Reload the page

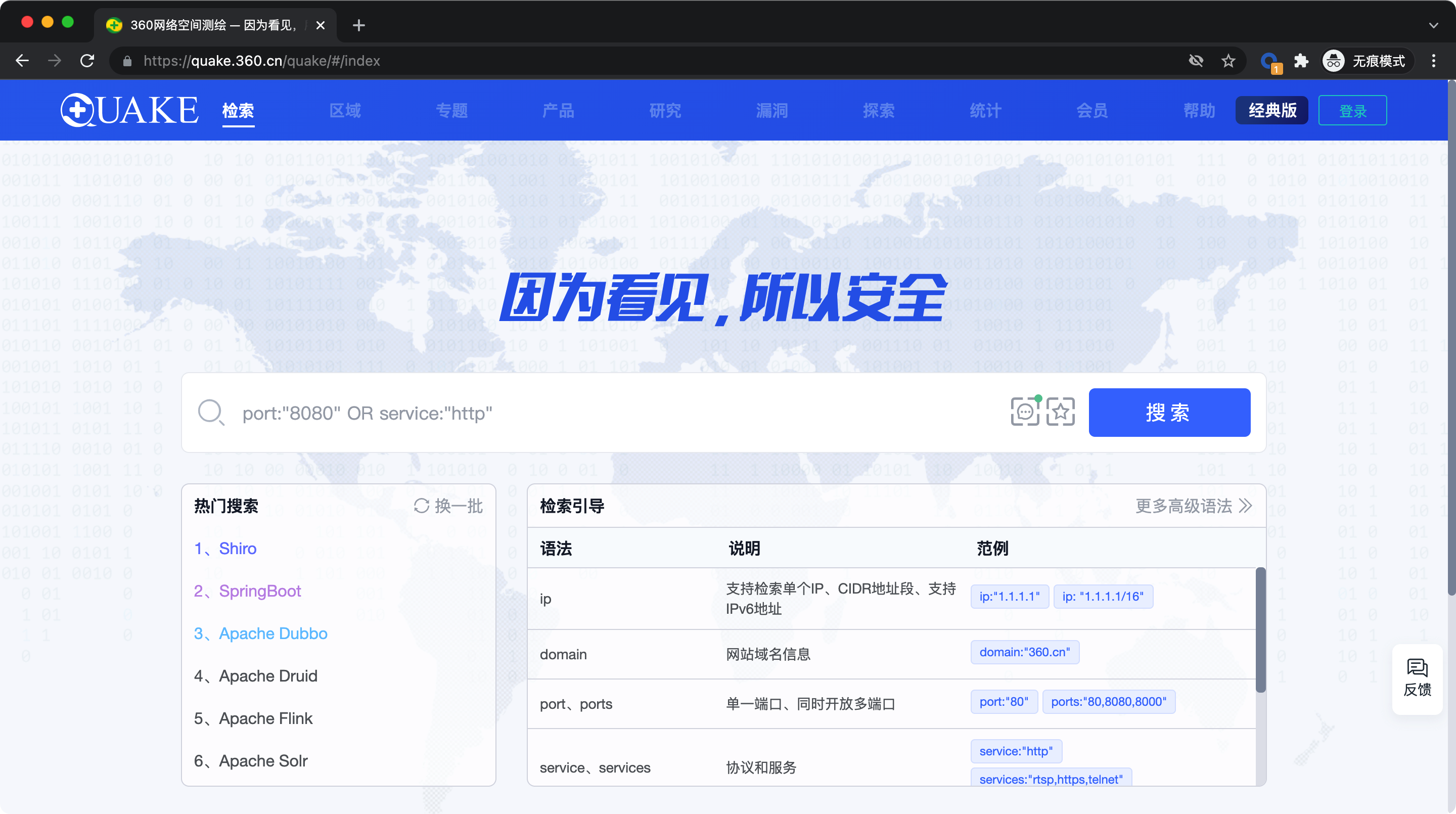87,61
